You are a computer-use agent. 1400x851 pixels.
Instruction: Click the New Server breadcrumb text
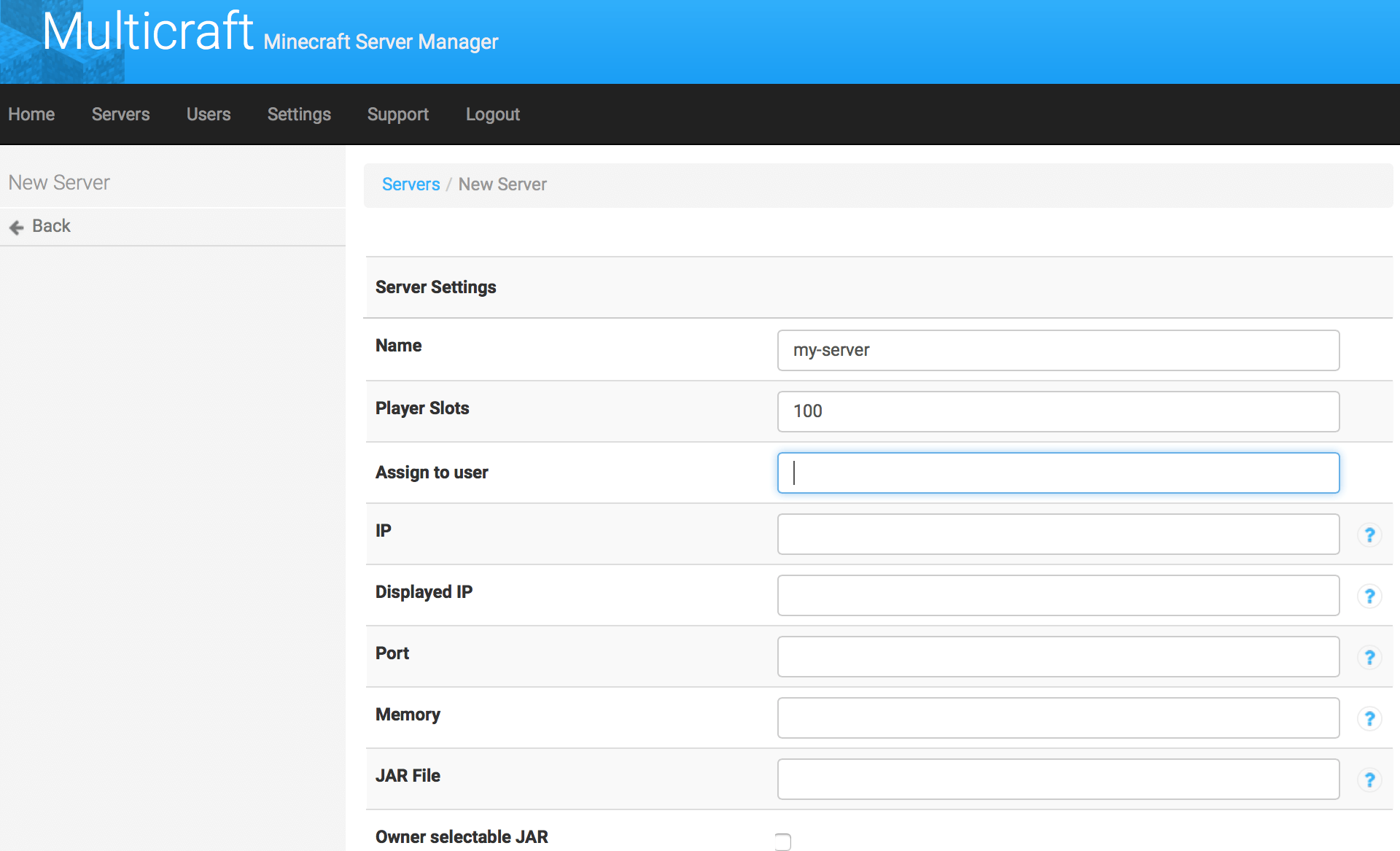[x=502, y=184]
